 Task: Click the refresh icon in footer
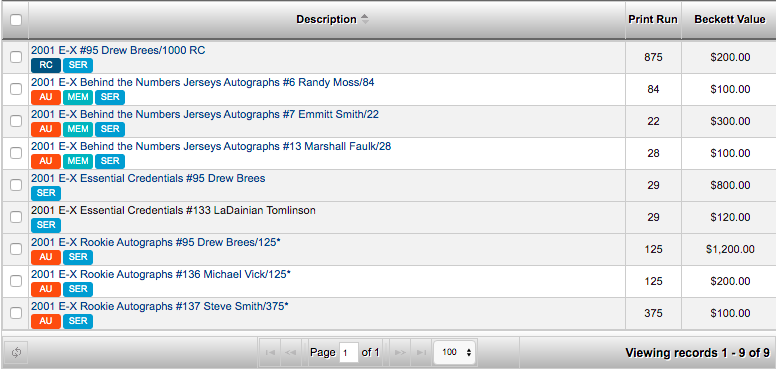pos(16,353)
